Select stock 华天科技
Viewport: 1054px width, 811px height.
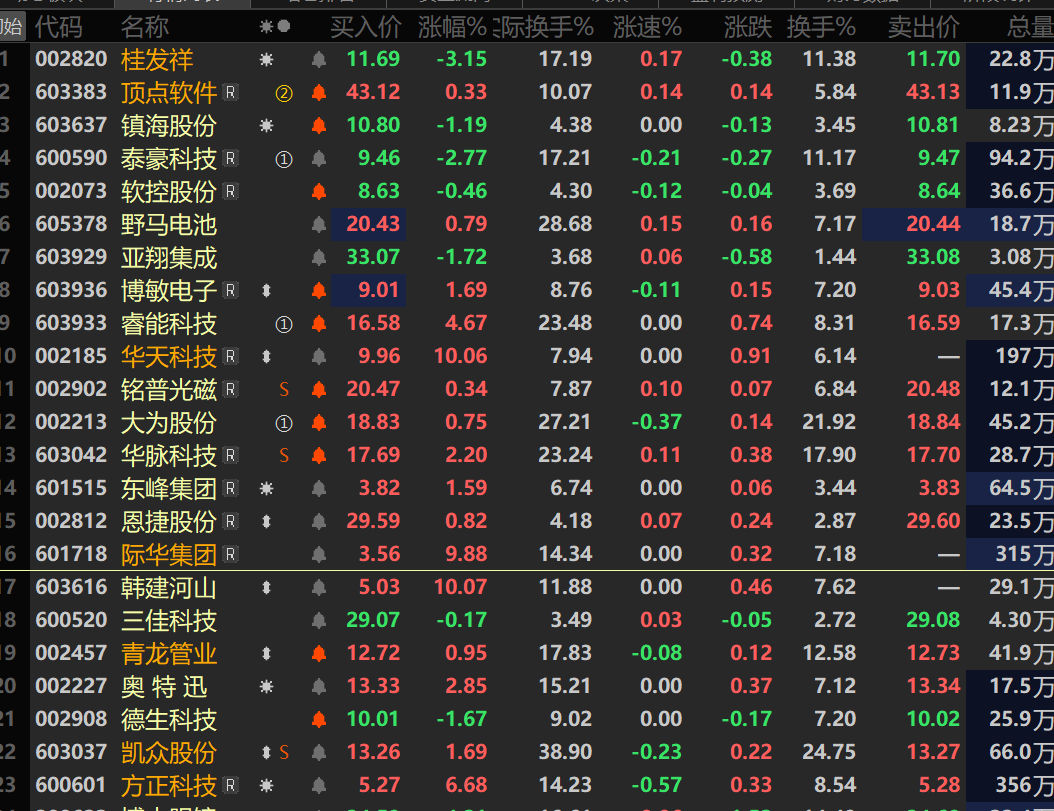coord(169,356)
